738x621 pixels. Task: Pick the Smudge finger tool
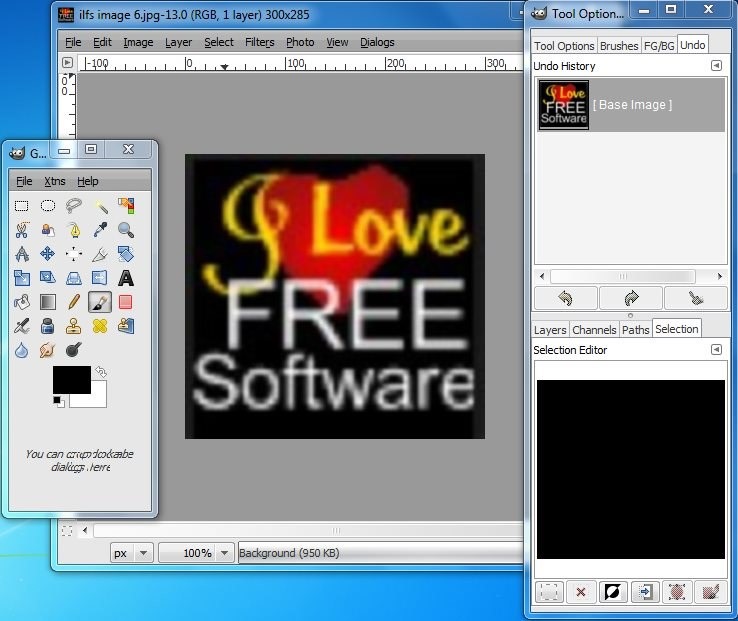point(48,350)
